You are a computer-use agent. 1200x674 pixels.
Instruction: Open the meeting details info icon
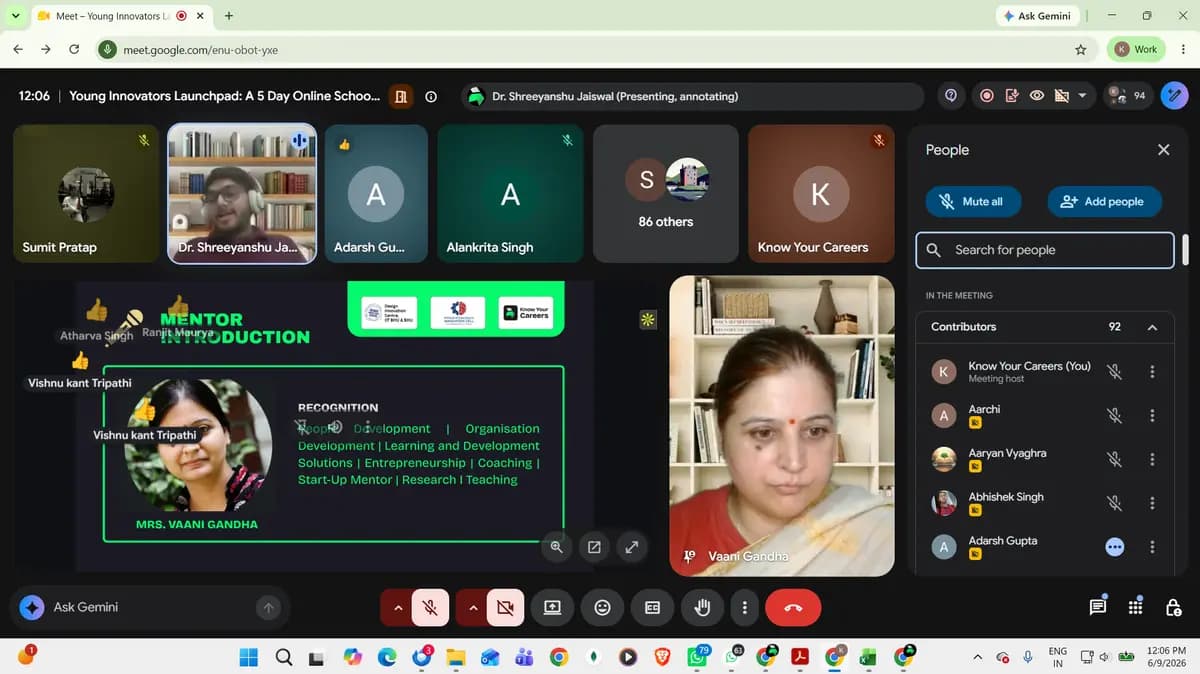[431, 97]
